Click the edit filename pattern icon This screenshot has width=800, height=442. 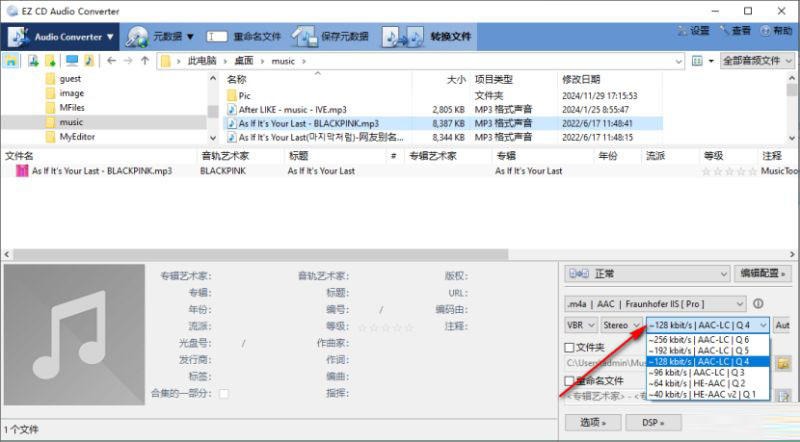pos(783,395)
